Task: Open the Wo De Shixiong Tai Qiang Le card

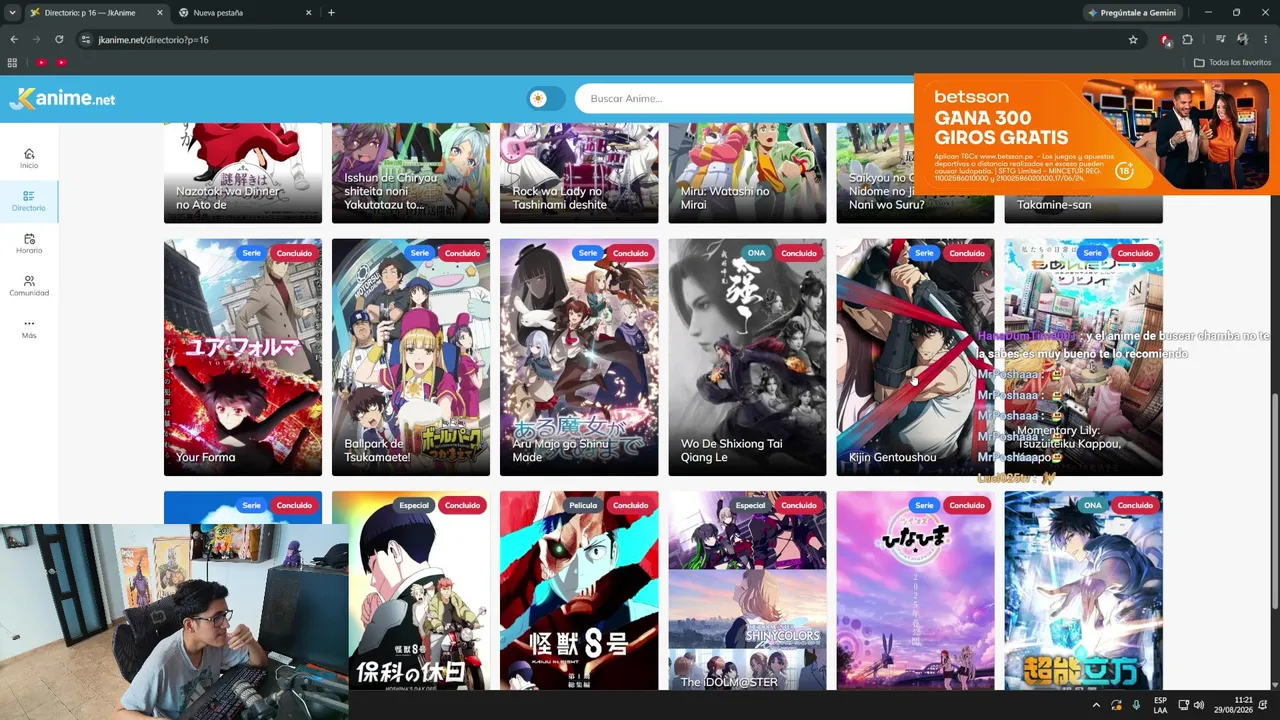Action: coord(747,357)
